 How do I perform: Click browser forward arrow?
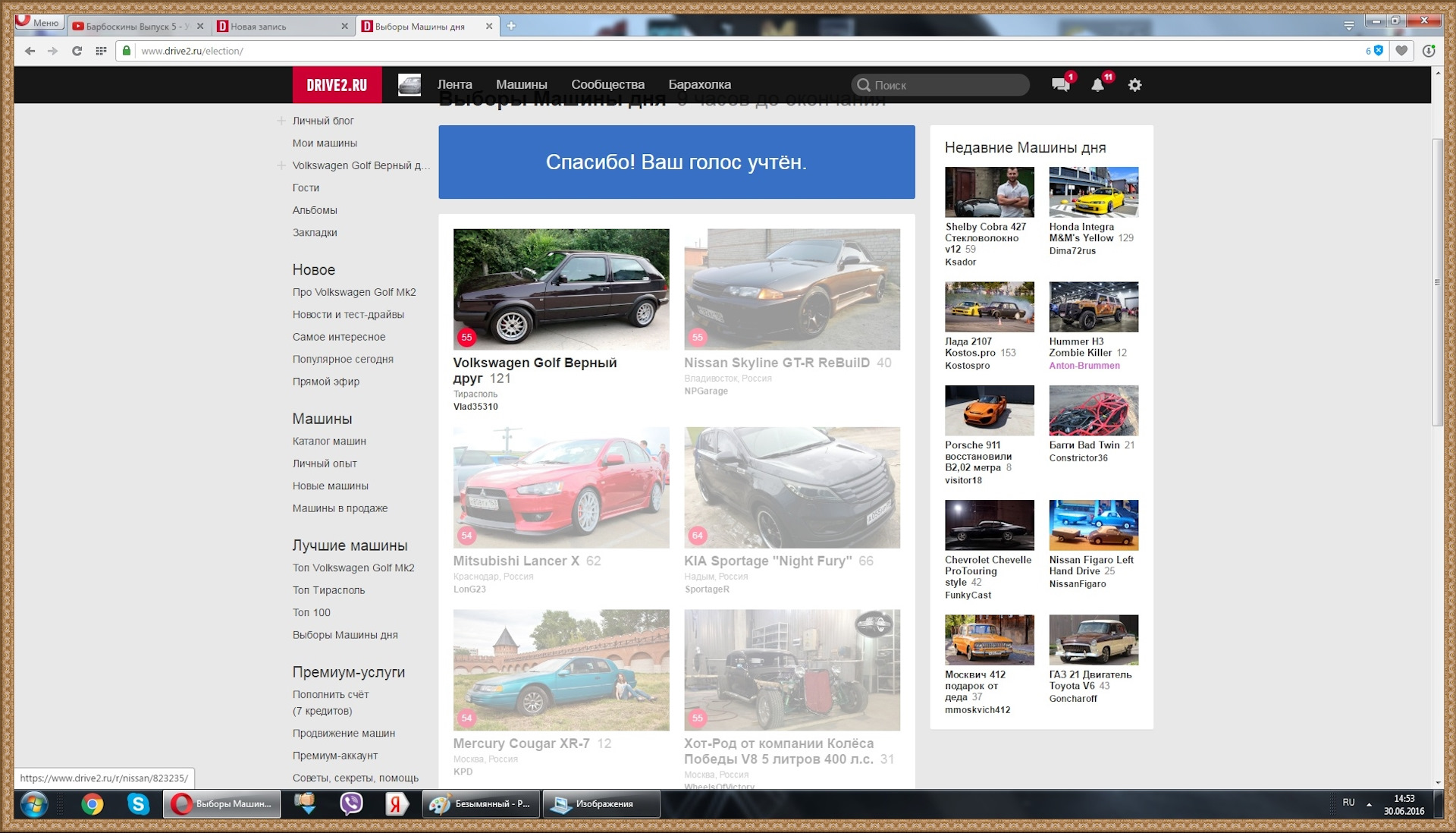52,51
